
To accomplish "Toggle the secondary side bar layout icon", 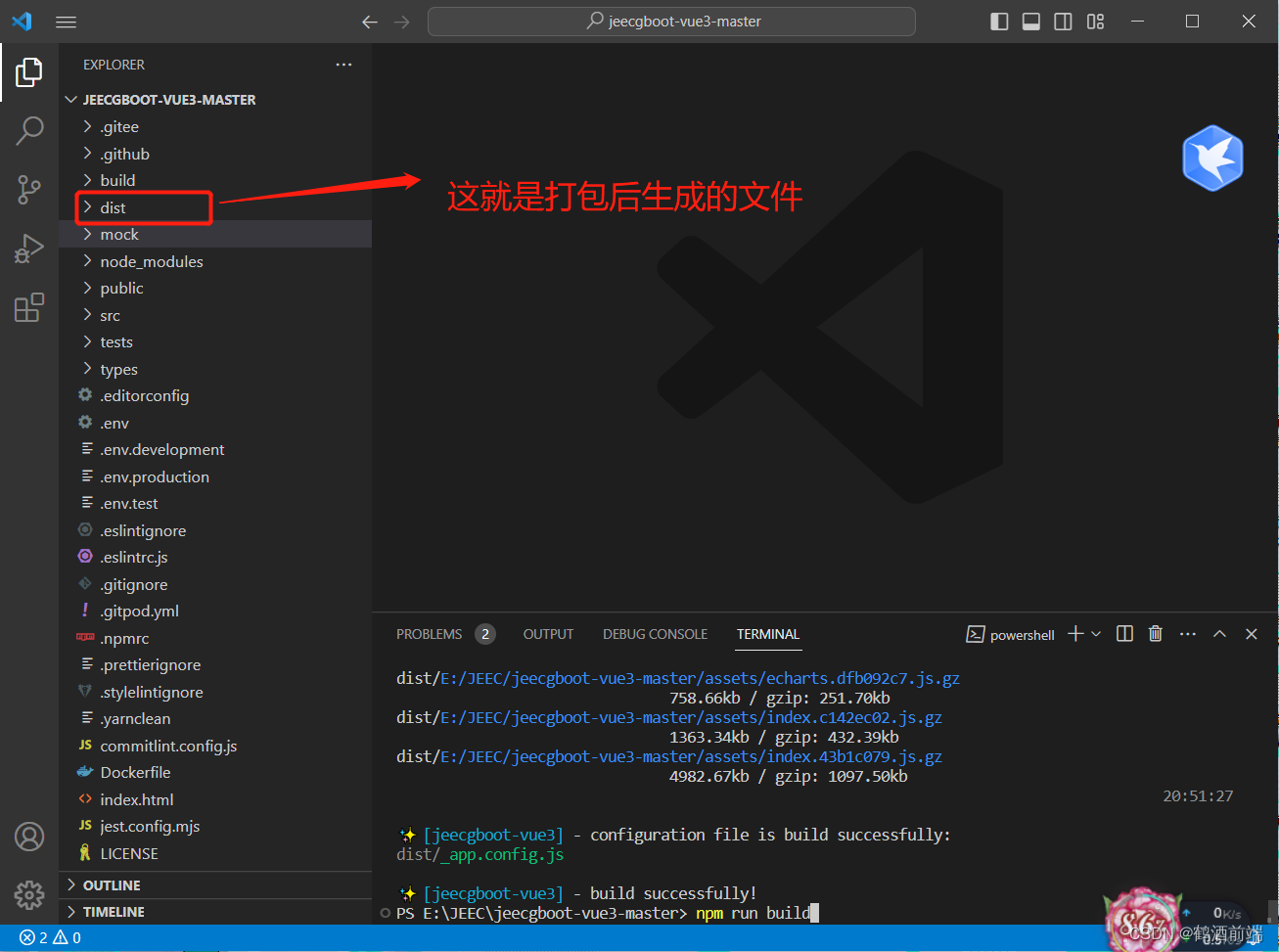I will coord(1063,22).
